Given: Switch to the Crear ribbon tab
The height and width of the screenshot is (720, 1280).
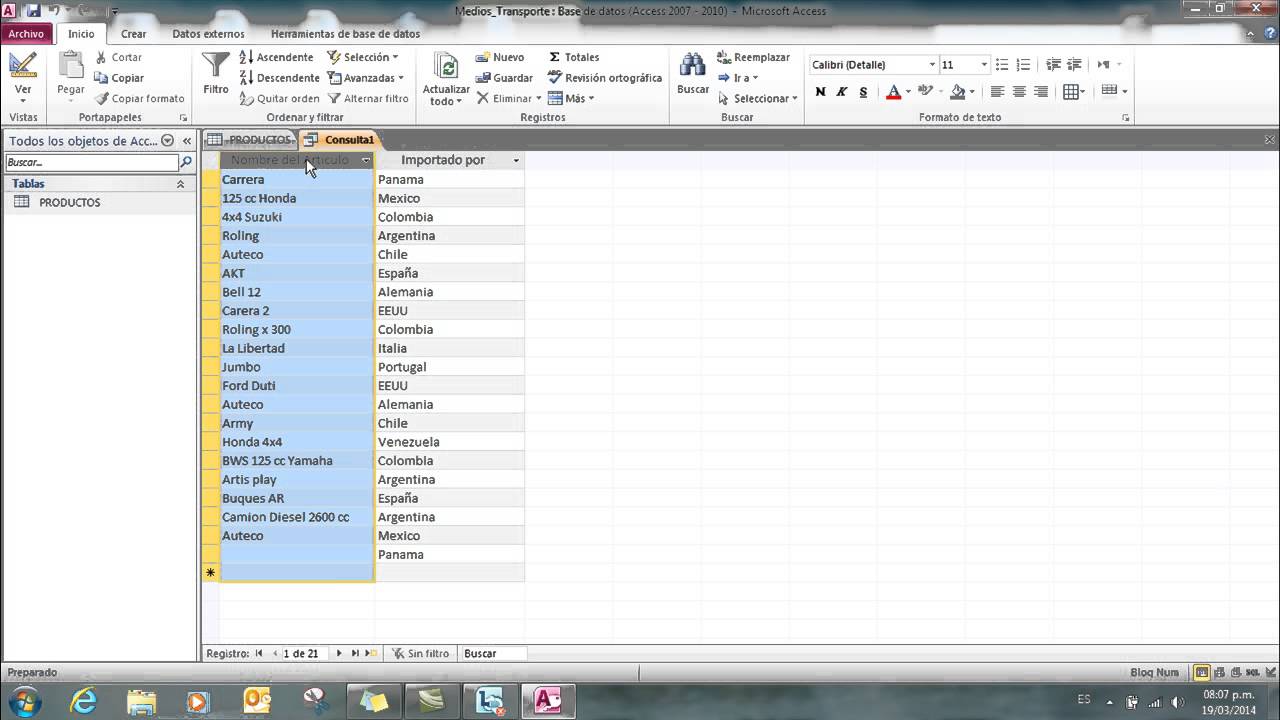Looking at the screenshot, I should click(x=133, y=34).
